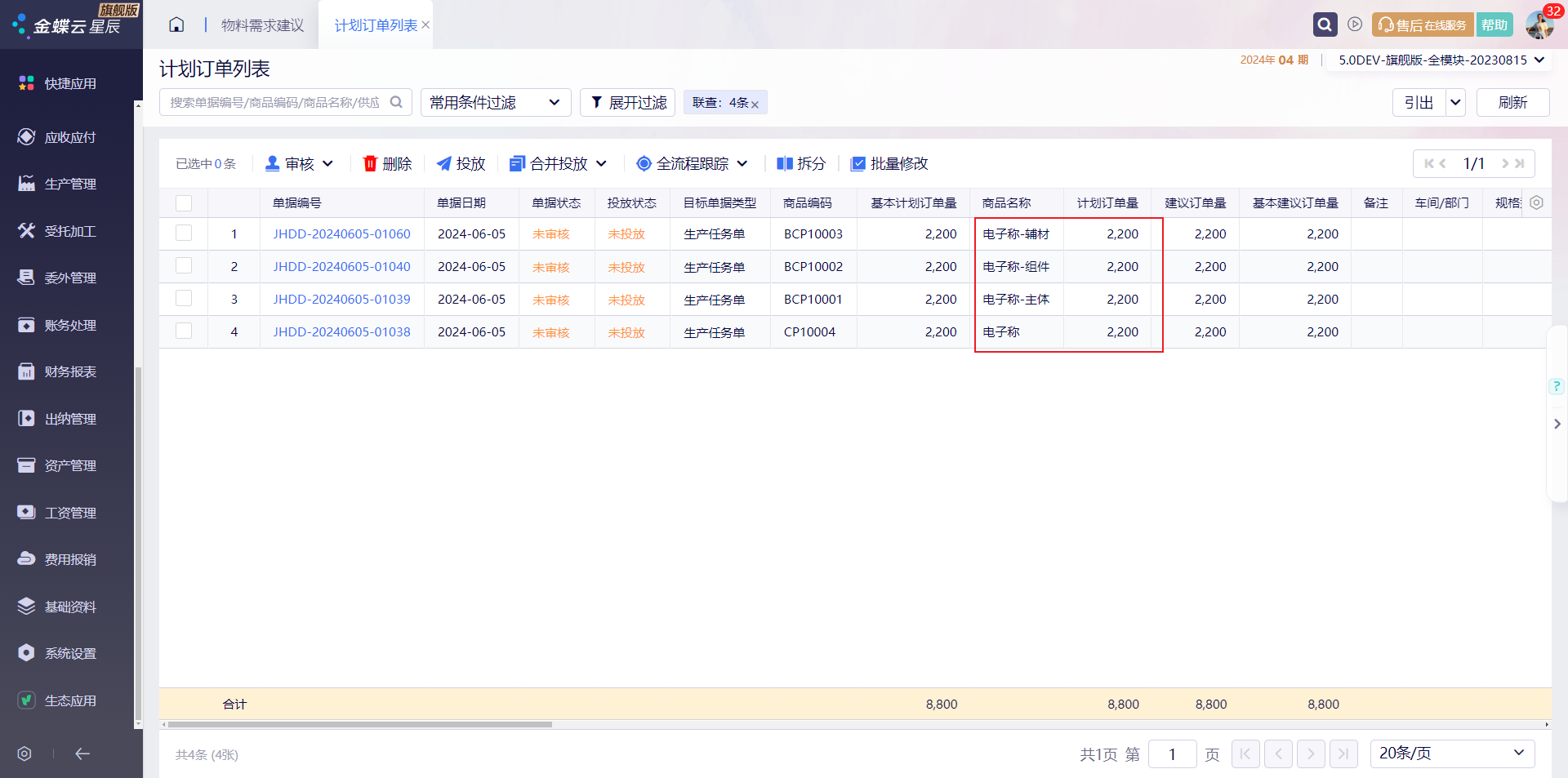Play the tutorial video icon
Viewport: 1568px width, 778px height.
point(1355,24)
